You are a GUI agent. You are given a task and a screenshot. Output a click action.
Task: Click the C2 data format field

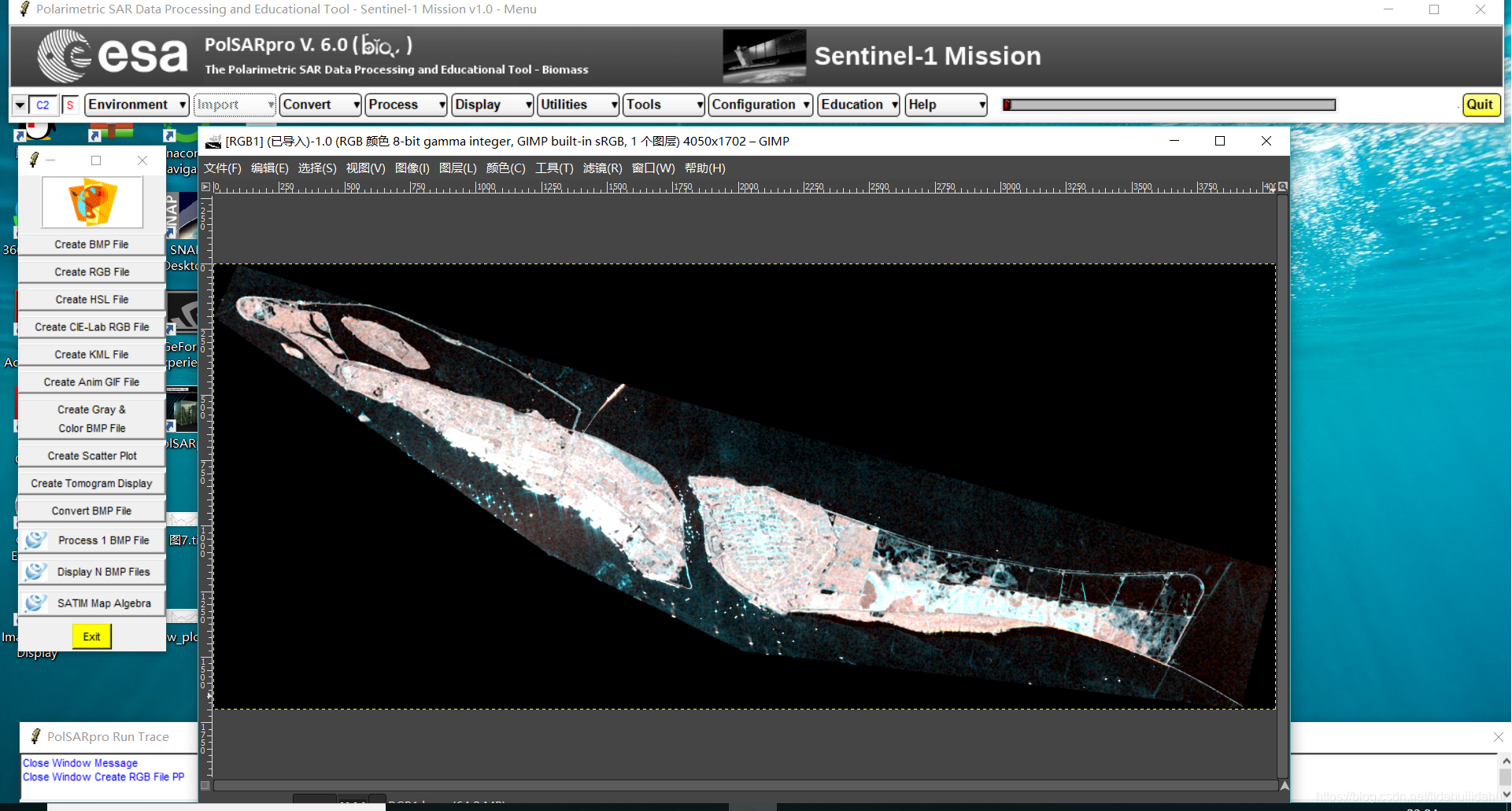coord(43,105)
